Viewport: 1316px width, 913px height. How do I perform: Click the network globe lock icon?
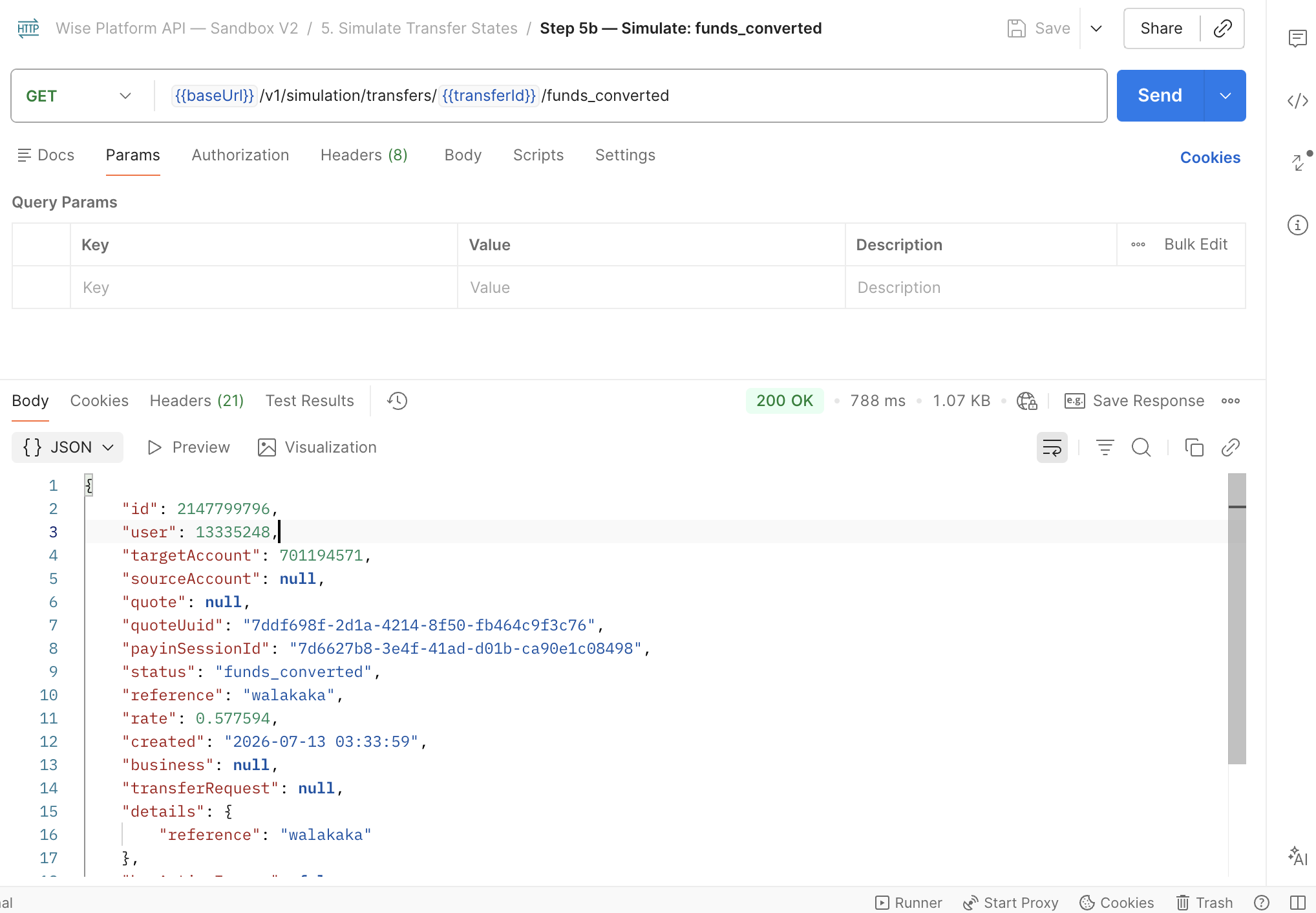1026,401
